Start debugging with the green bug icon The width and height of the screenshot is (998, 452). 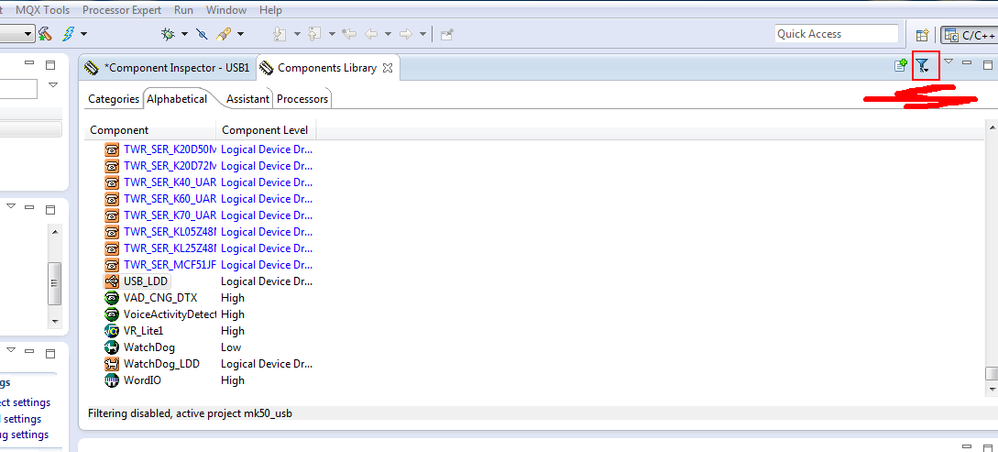[168, 34]
